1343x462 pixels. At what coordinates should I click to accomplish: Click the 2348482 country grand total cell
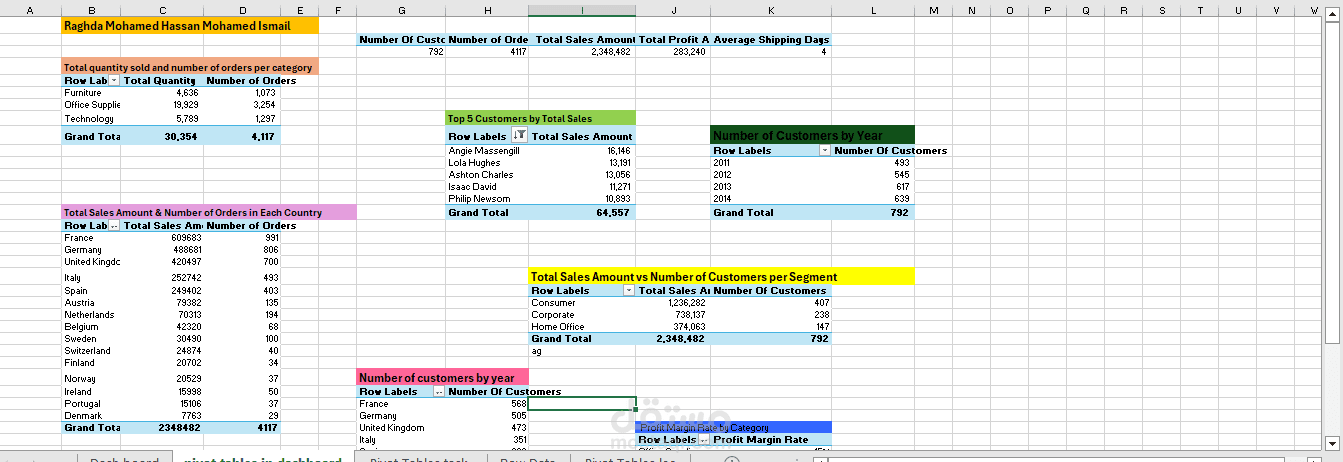coord(163,427)
